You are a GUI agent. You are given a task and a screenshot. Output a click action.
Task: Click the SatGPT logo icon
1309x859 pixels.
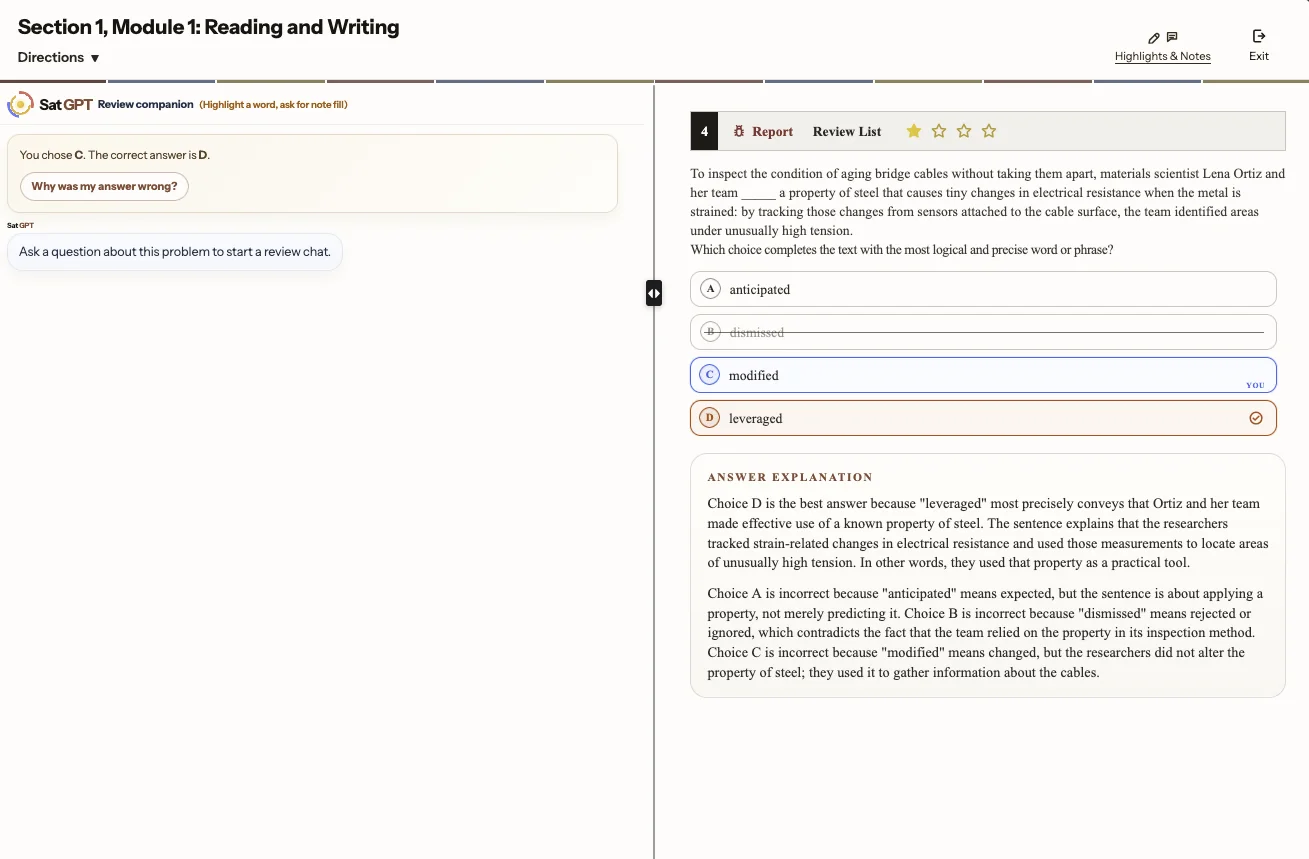point(20,104)
